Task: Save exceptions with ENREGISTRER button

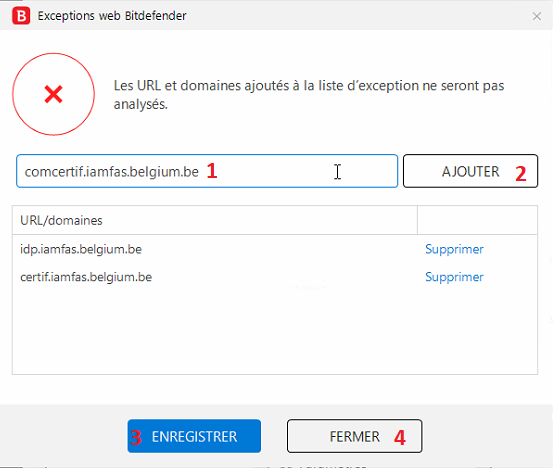Action: pos(194,436)
